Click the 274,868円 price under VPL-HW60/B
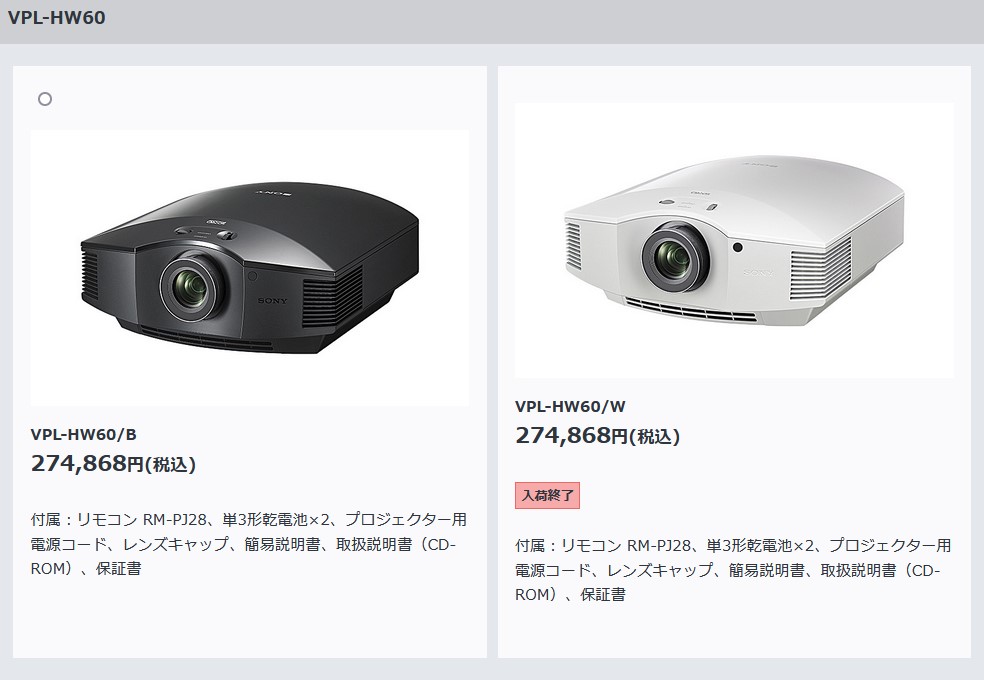Screen dimensions: 984x680 coord(87,464)
